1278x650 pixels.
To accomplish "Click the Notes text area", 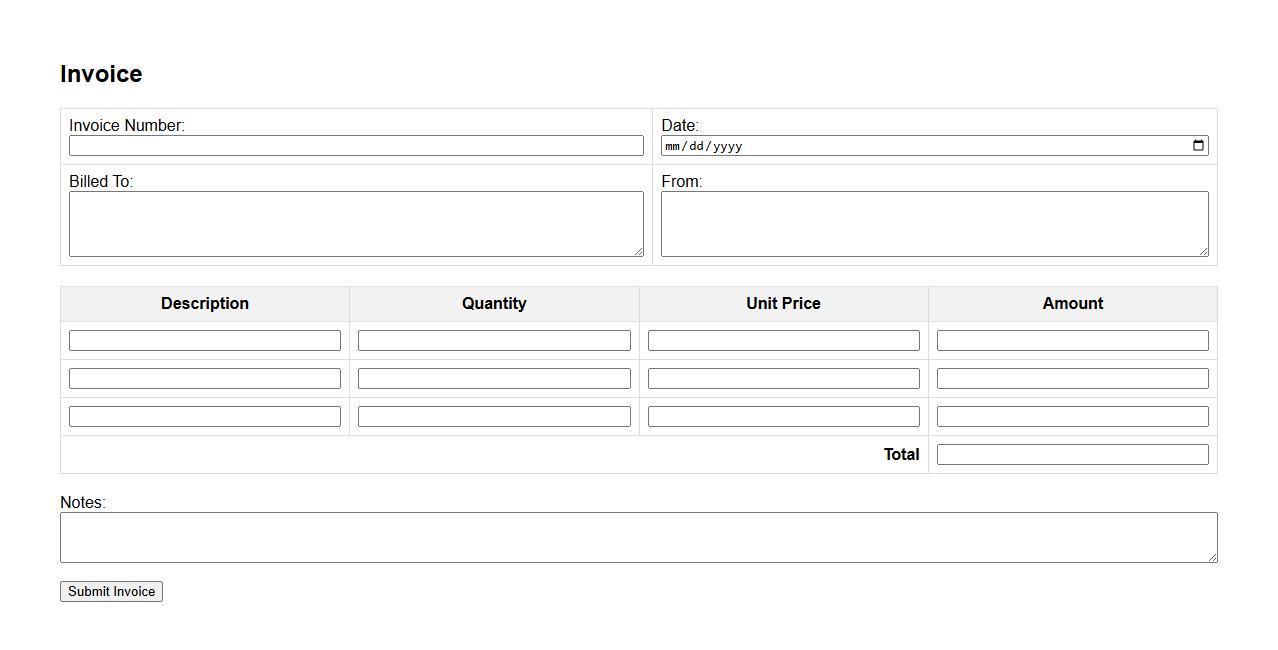I will coord(638,538).
